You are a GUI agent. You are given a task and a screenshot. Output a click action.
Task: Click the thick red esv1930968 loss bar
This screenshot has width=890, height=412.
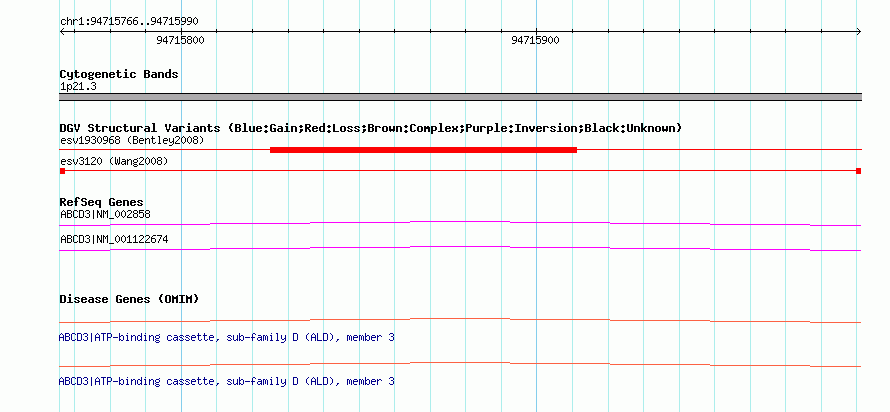point(423,150)
